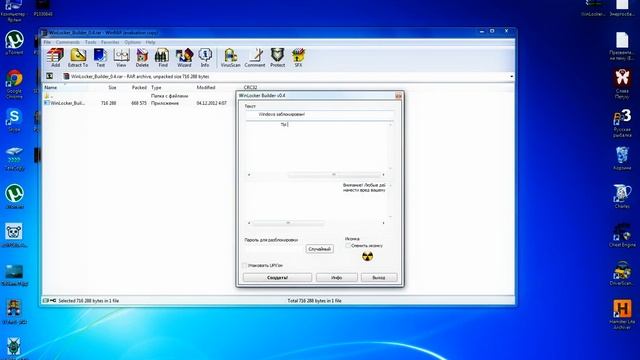Close the WinLocker Builder dialog
The image size is (640, 360).
point(398,96)
